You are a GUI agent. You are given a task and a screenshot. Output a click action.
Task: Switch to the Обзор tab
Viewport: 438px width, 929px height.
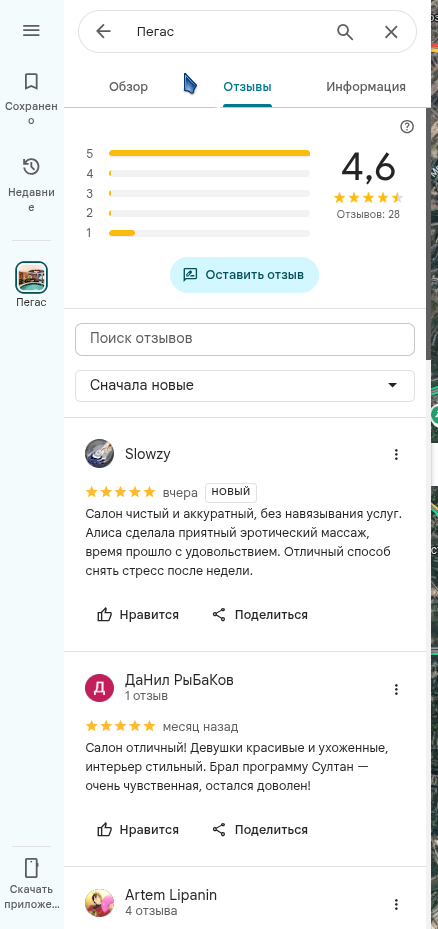pos(129,87)
